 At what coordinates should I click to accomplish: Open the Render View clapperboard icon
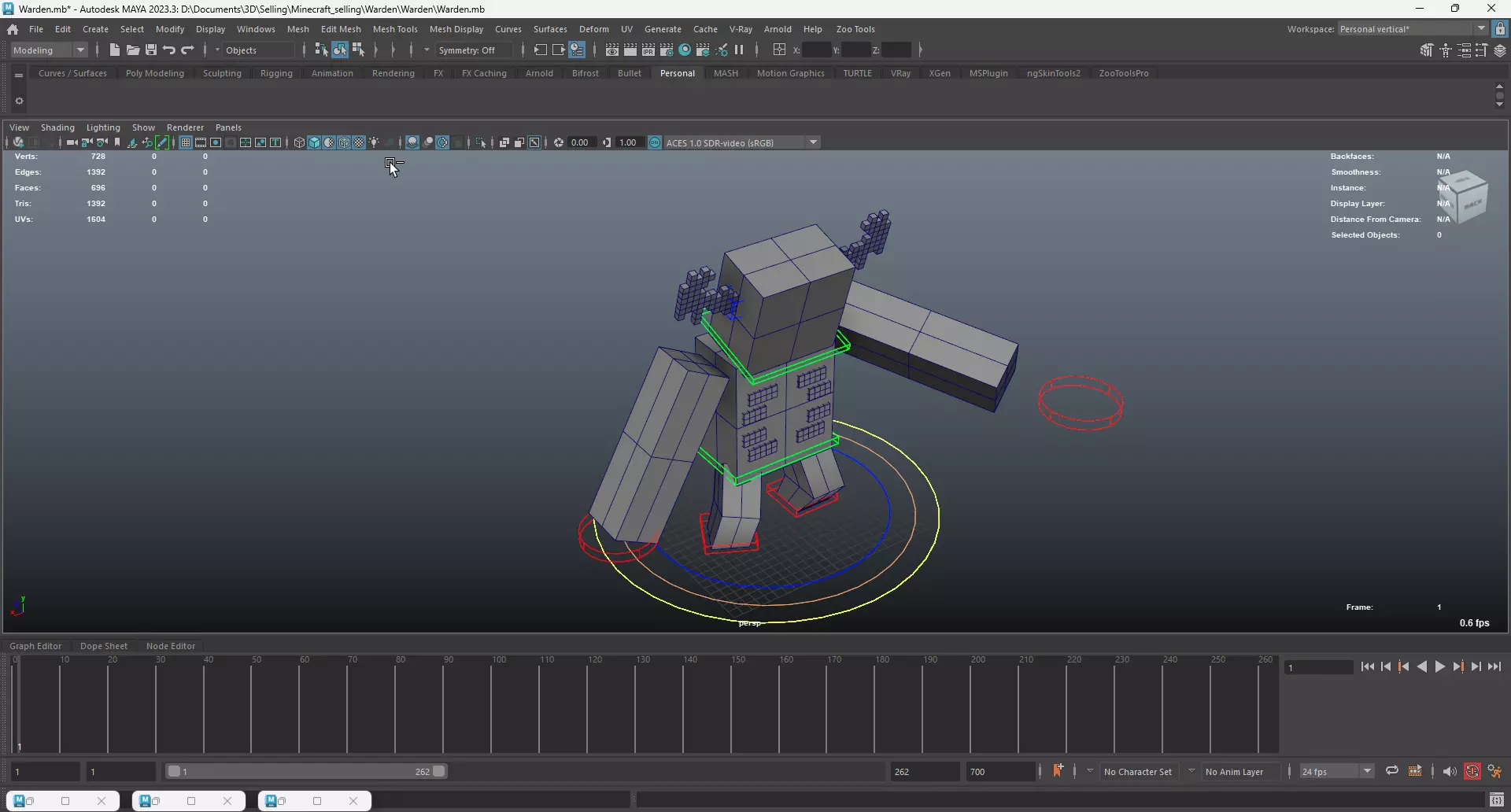(611, 50)
